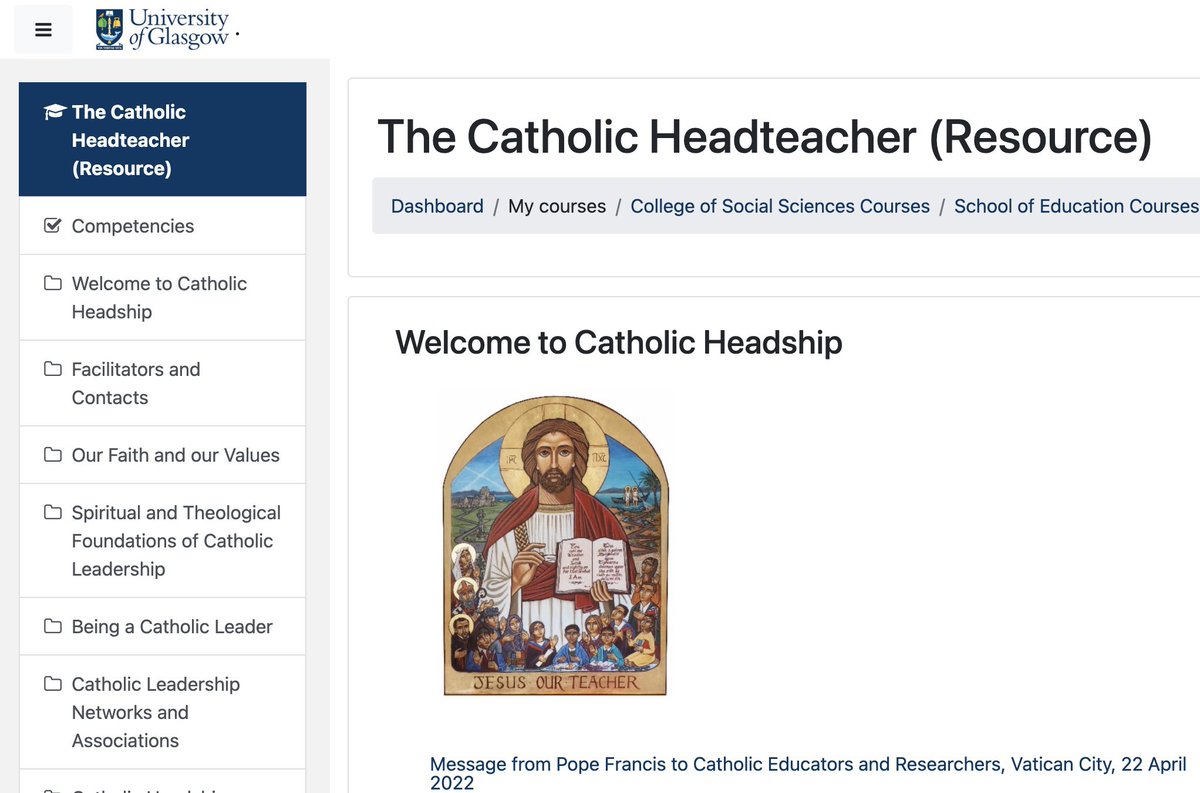Open Our Faith and our Values section
Viewport: 1200px width, 793px height.
click(163, 455)
